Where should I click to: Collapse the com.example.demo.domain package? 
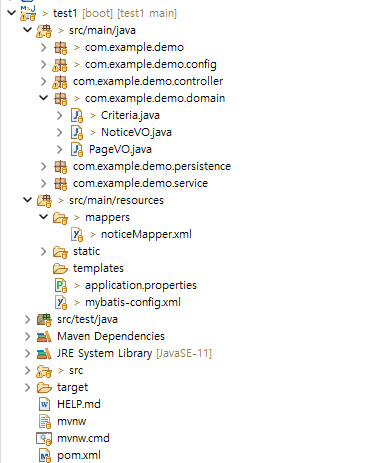44,98
